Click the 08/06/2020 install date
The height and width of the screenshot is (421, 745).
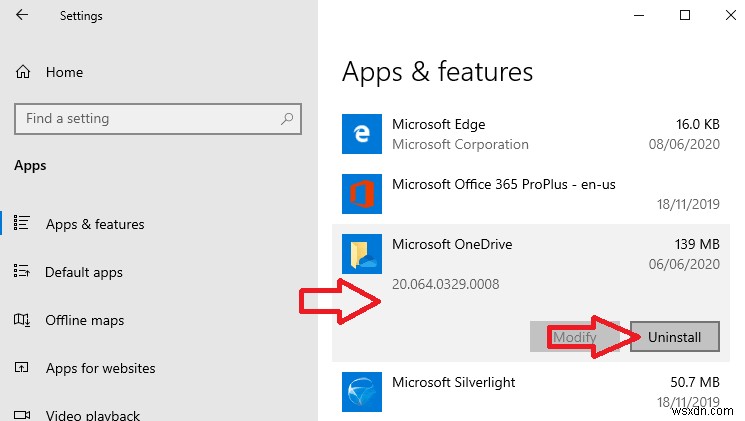pos(684,144)
